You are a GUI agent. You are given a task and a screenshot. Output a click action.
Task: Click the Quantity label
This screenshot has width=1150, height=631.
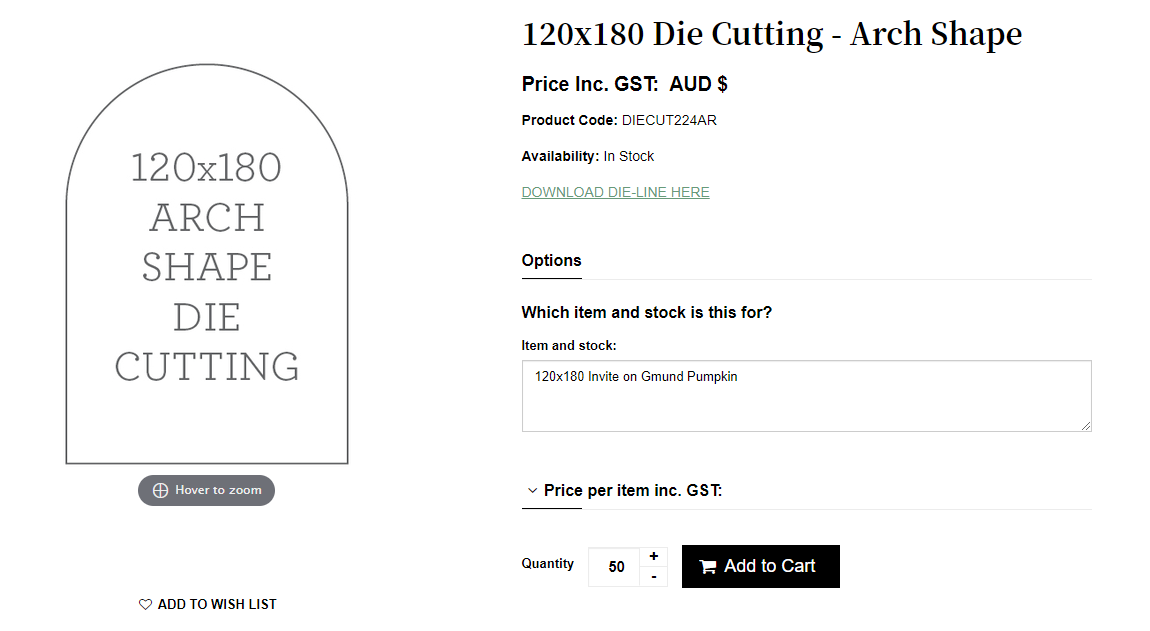548,563
